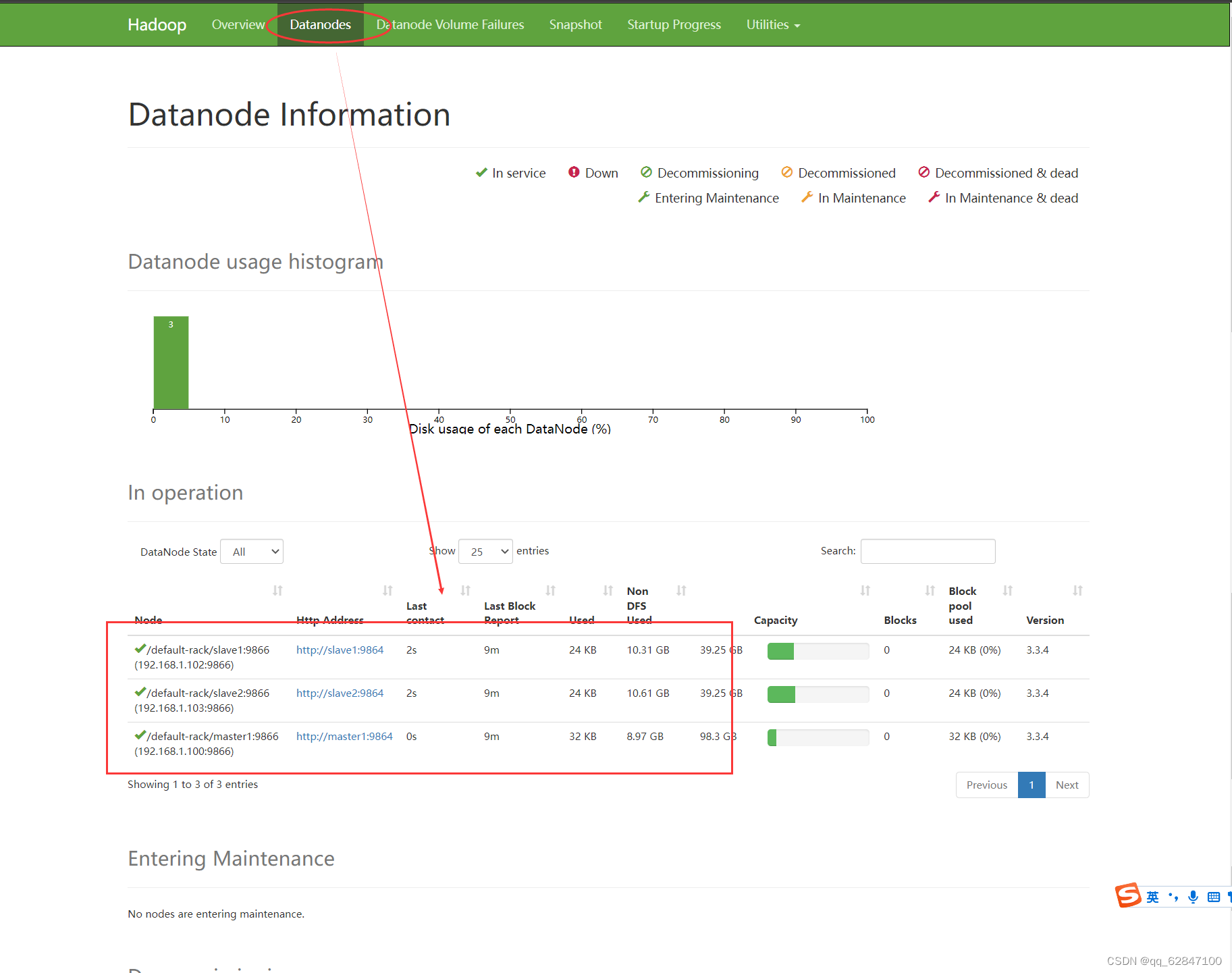1232x973 pixels.
Task: Toggle Sogou English/Chinese mode indicator
Action: pos(1152,897)
